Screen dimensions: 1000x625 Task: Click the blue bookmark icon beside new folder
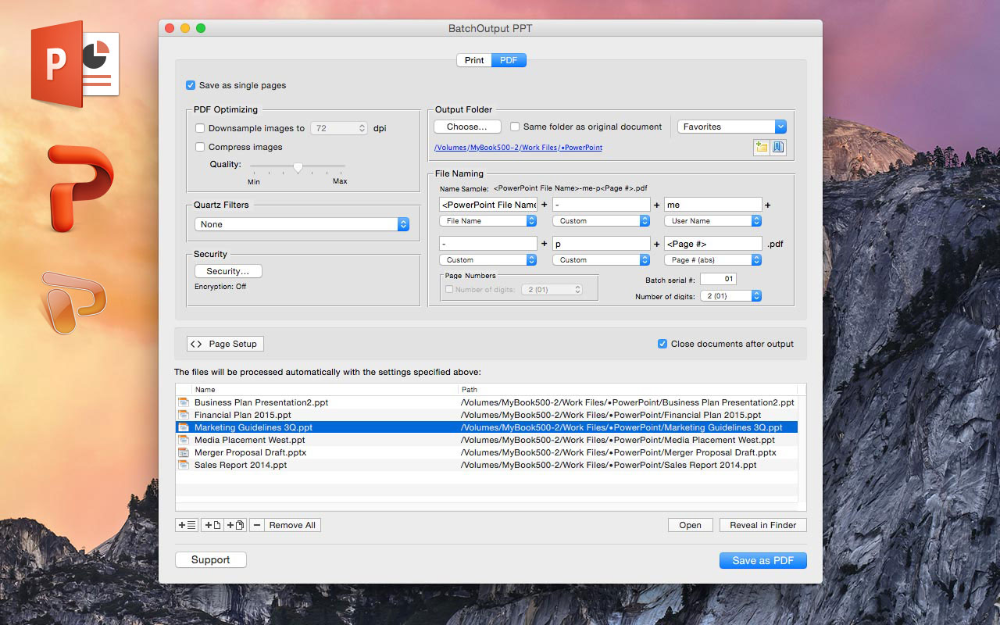(779, 148)
